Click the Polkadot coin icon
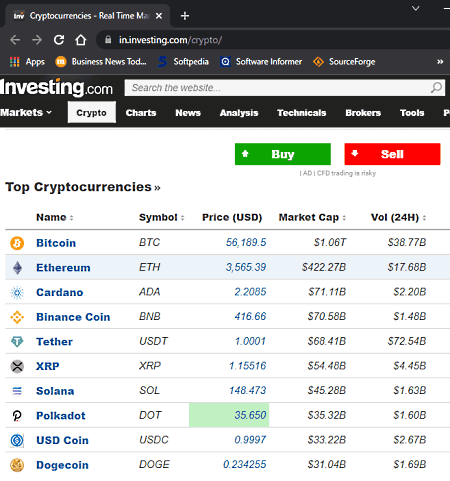This screenshot has height=481, width=450. point(17,416)
